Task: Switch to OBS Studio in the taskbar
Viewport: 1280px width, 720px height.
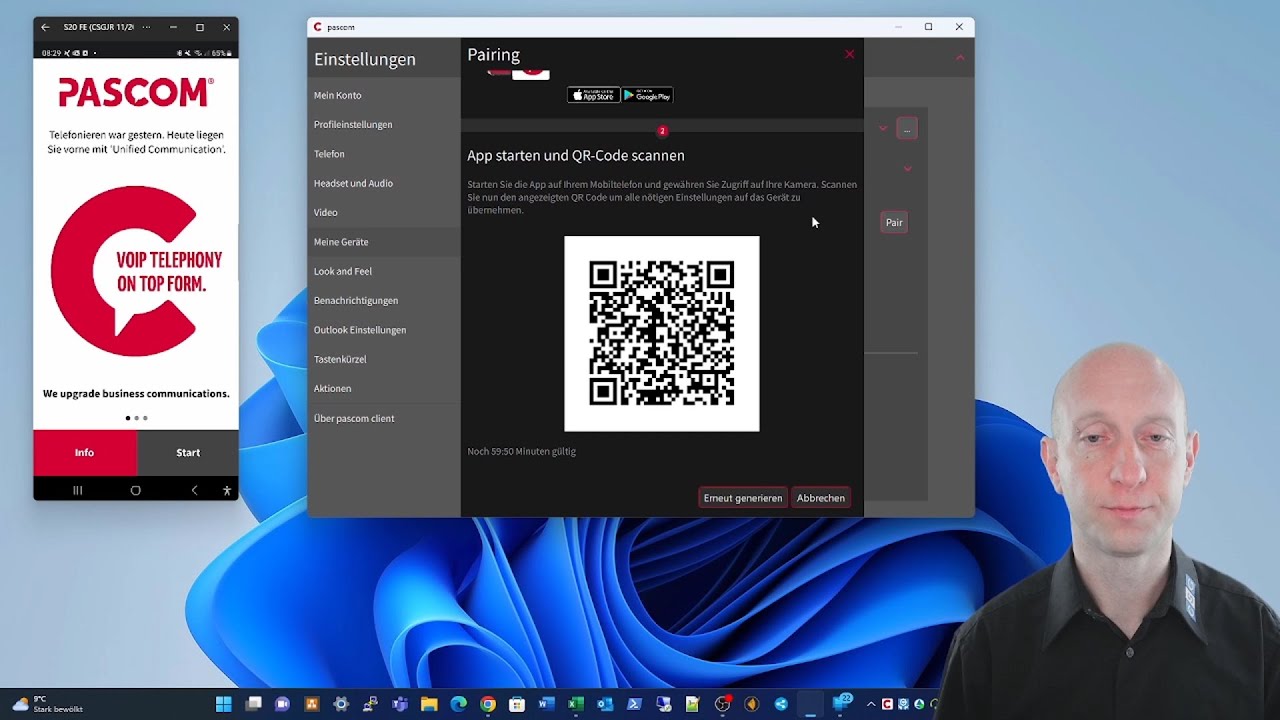Action: pos(722,704)
